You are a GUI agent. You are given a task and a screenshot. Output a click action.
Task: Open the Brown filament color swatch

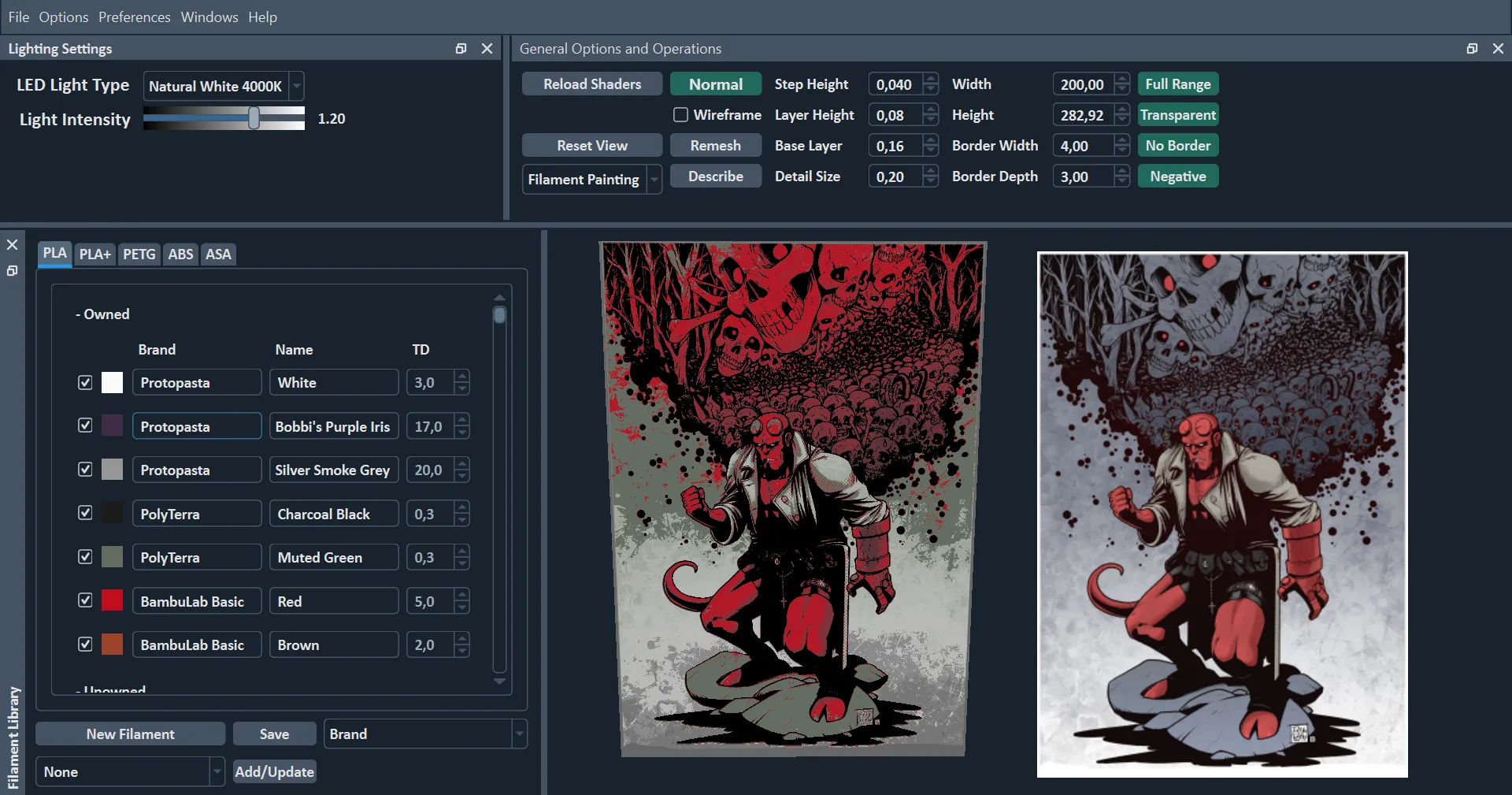(x=113, y=645)
